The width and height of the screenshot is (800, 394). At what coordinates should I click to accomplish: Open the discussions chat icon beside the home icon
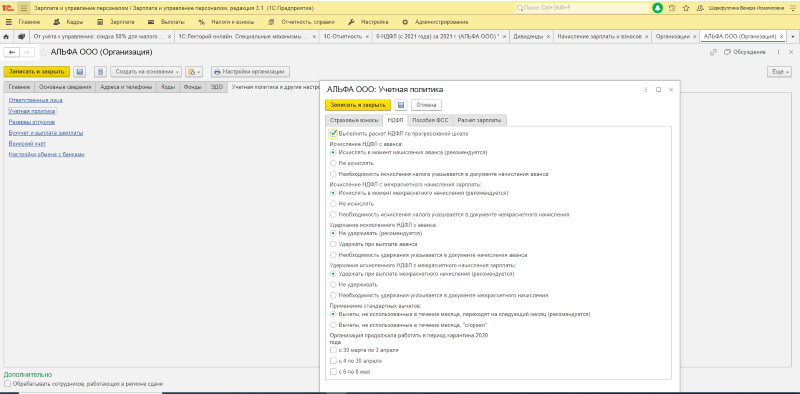tap(21, 37)
